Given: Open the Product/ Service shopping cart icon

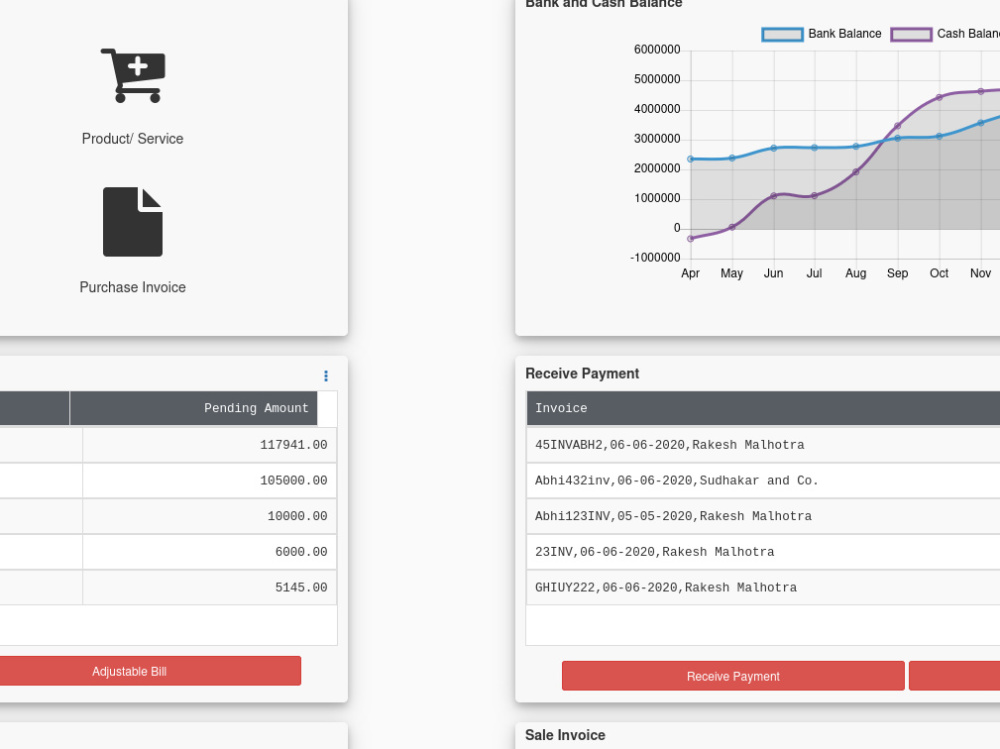Looking at the screenshot, I should coord(133,75).
